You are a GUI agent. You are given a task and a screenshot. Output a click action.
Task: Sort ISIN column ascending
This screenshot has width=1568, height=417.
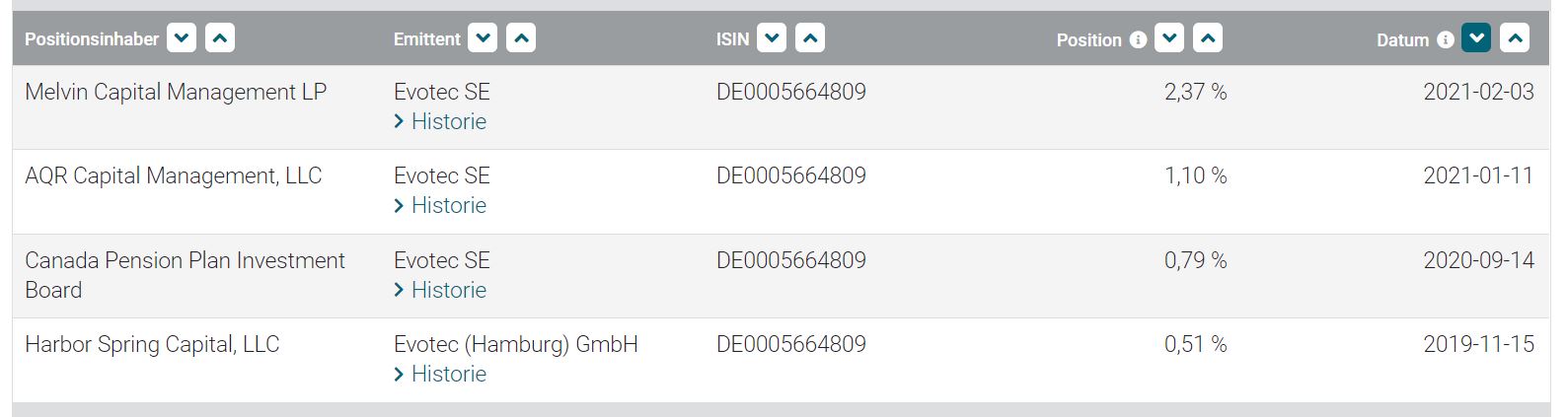tap(810, 38)
